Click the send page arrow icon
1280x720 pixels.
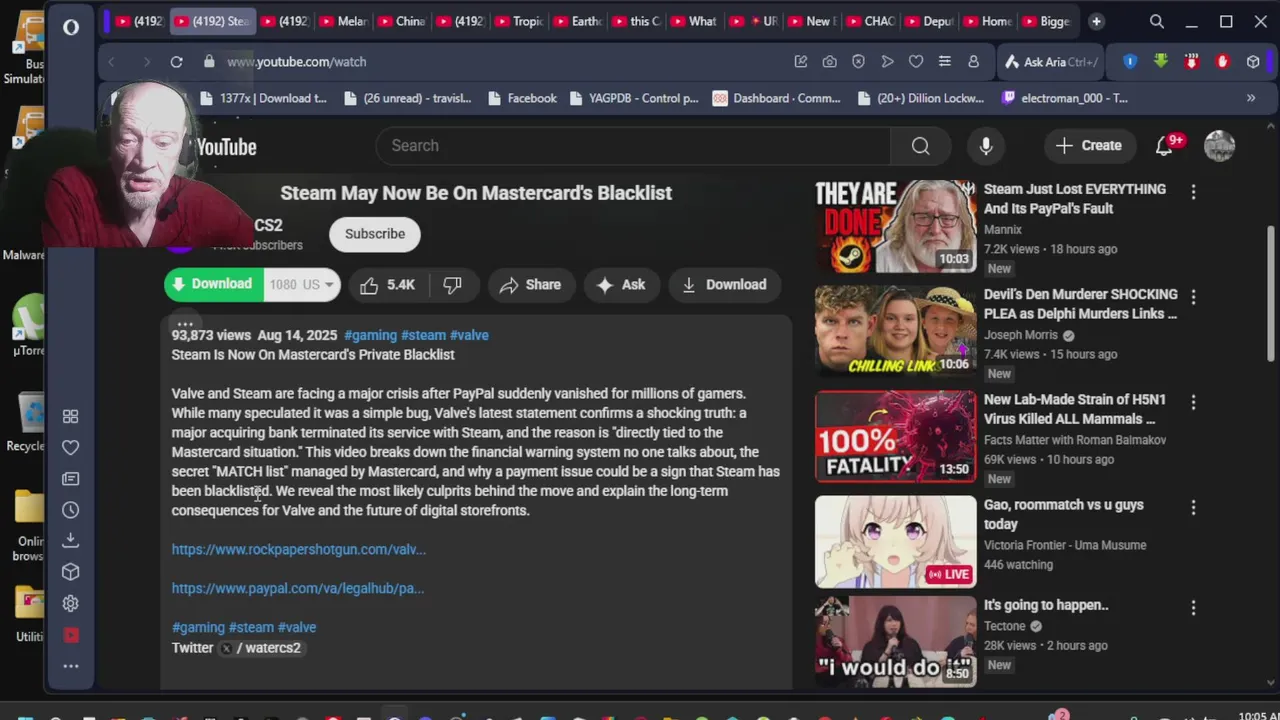887,62
